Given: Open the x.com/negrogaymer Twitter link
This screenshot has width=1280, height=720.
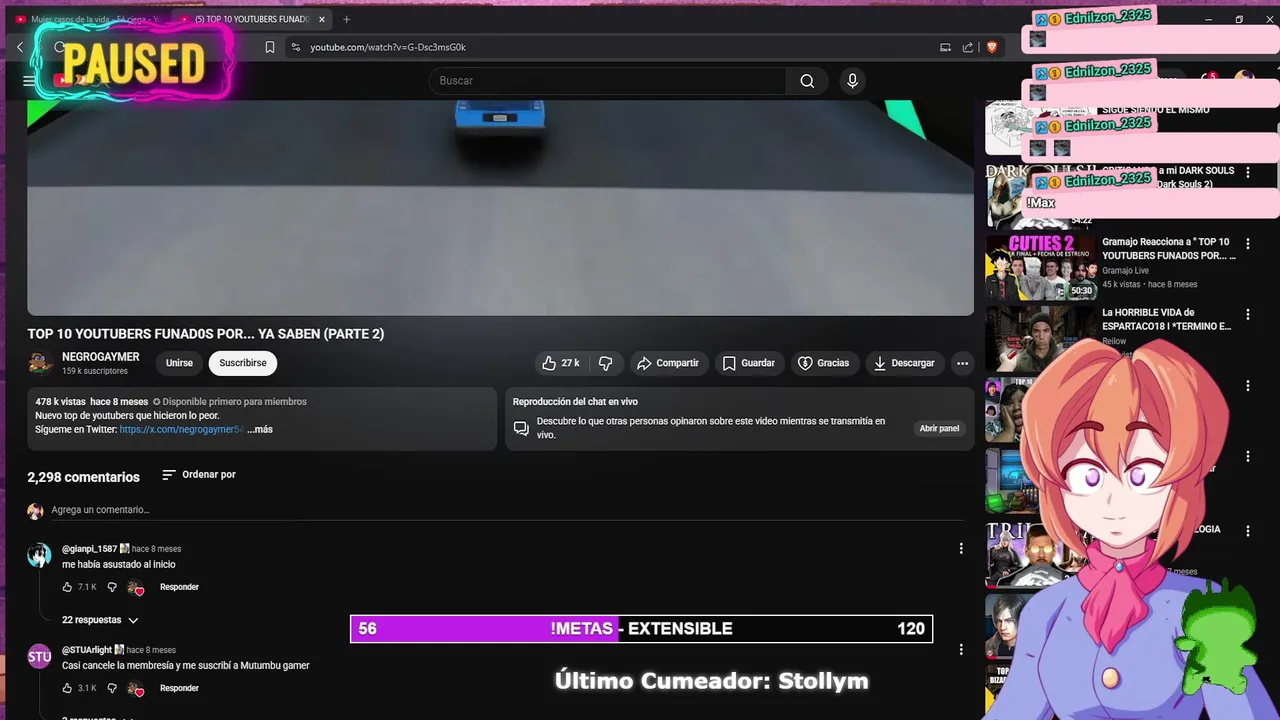Looking at the screenshot, I should pos(181,429).
